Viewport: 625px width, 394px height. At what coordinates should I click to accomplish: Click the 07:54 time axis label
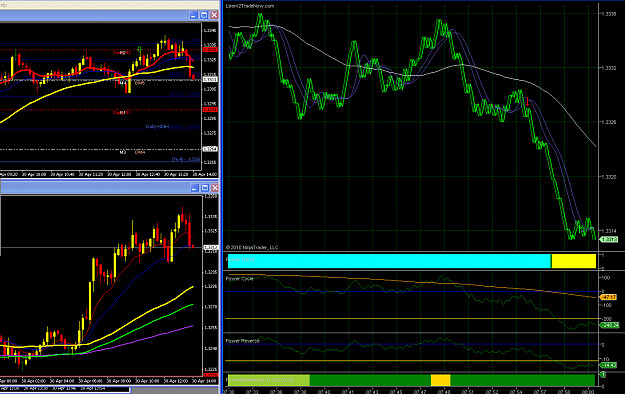(516, 392)
